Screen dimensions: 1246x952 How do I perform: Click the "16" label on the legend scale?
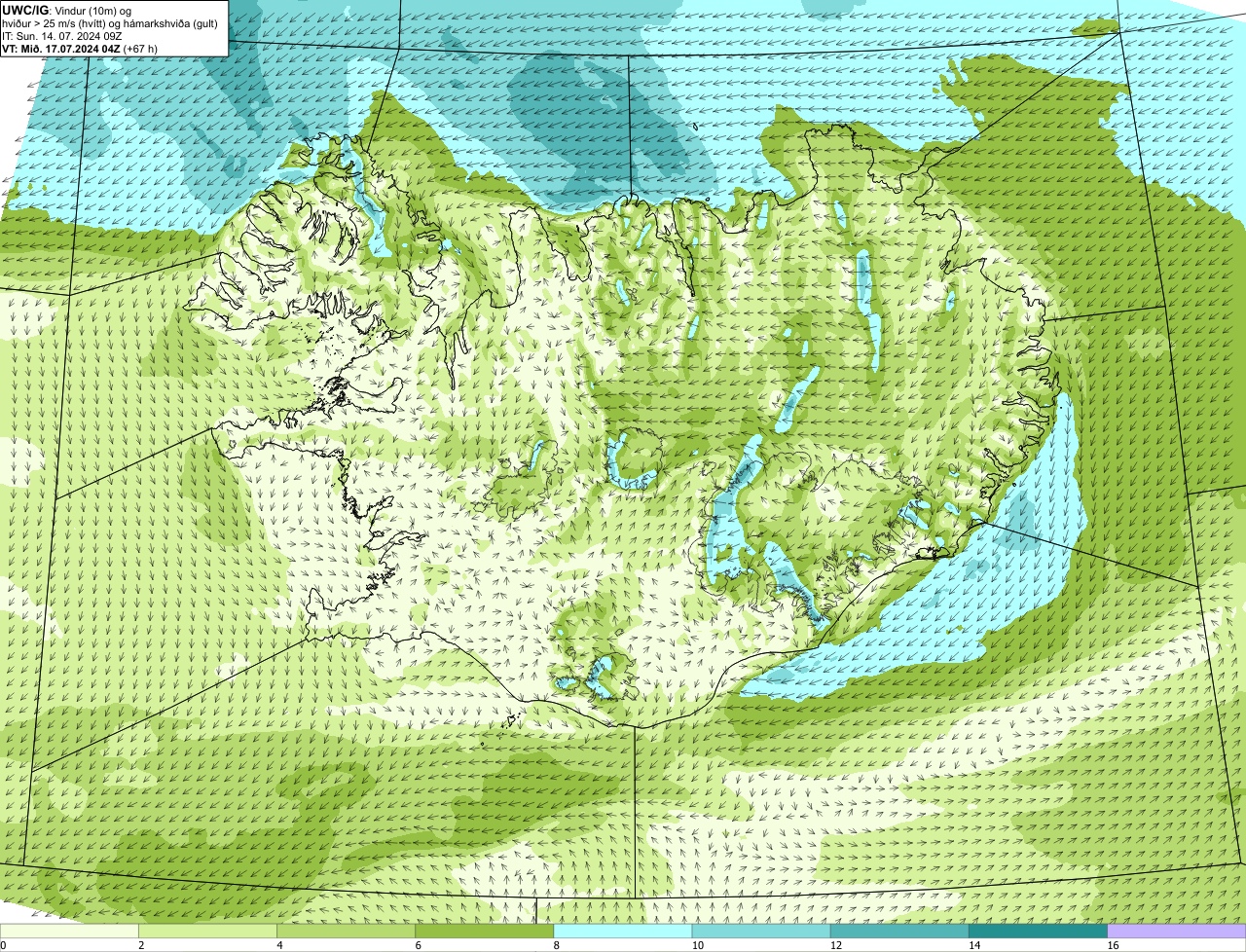pyautogui.click(x=1112, y=945)
